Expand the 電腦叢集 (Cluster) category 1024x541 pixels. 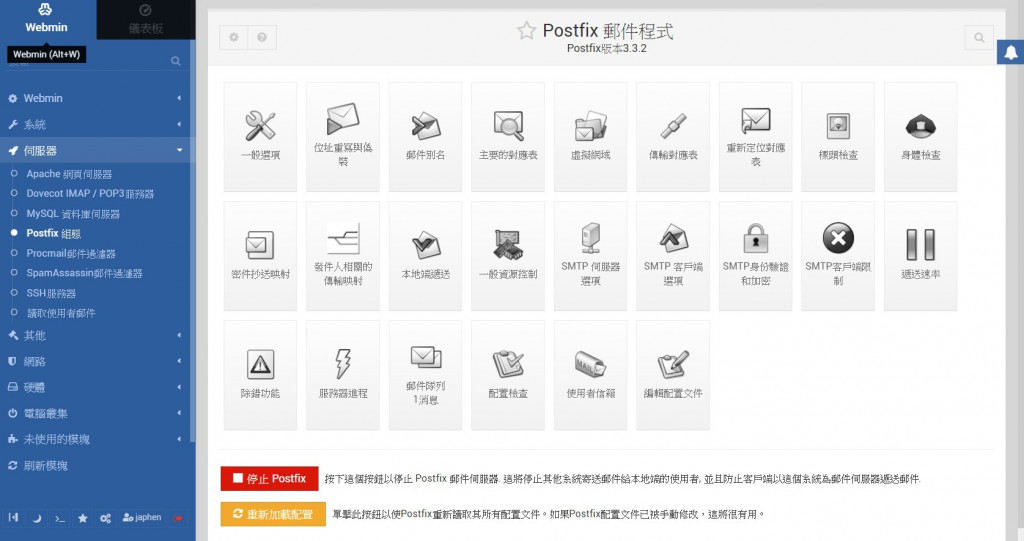(95, 414)
